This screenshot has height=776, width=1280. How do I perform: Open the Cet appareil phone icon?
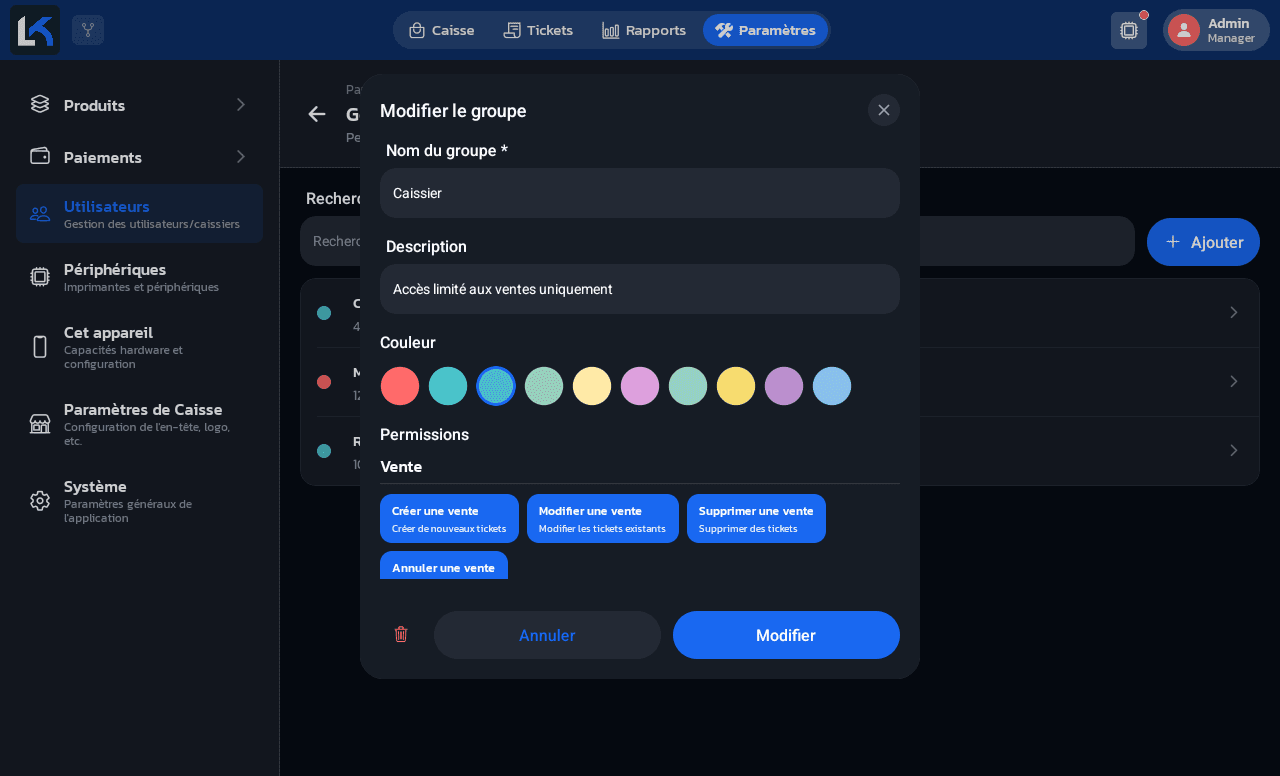(40, 347)
